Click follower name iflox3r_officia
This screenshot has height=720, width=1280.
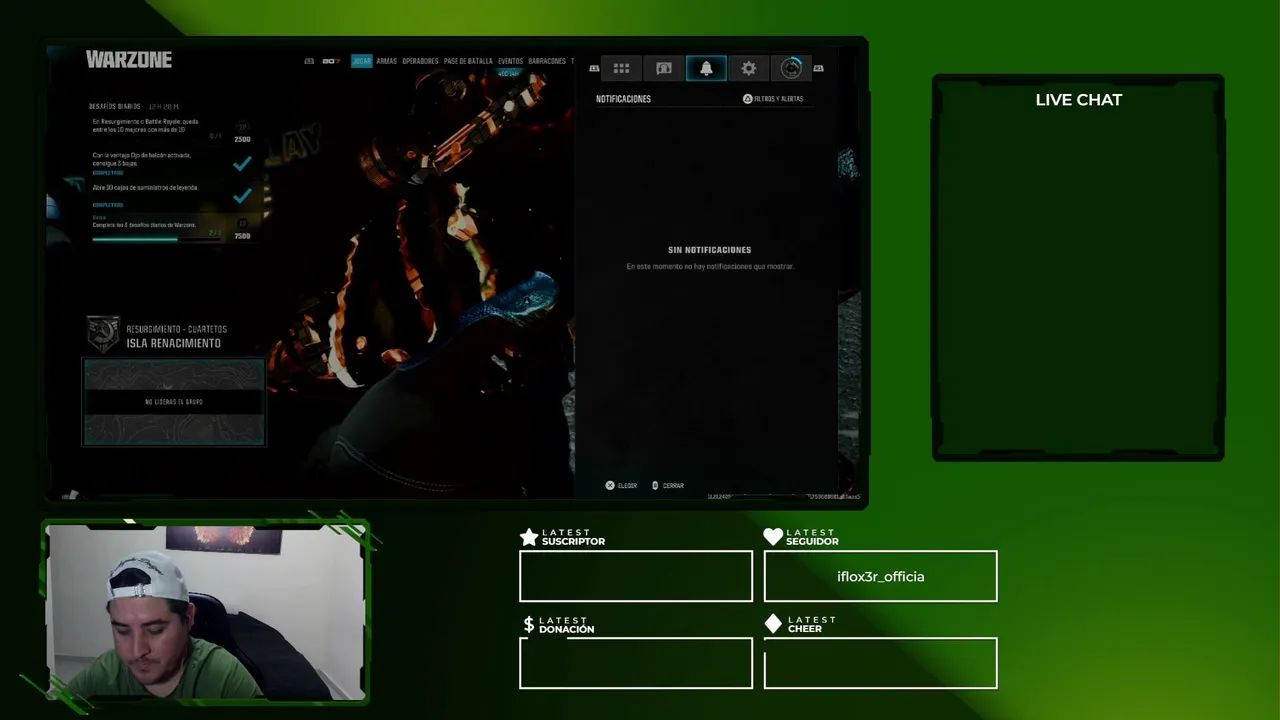880,576
